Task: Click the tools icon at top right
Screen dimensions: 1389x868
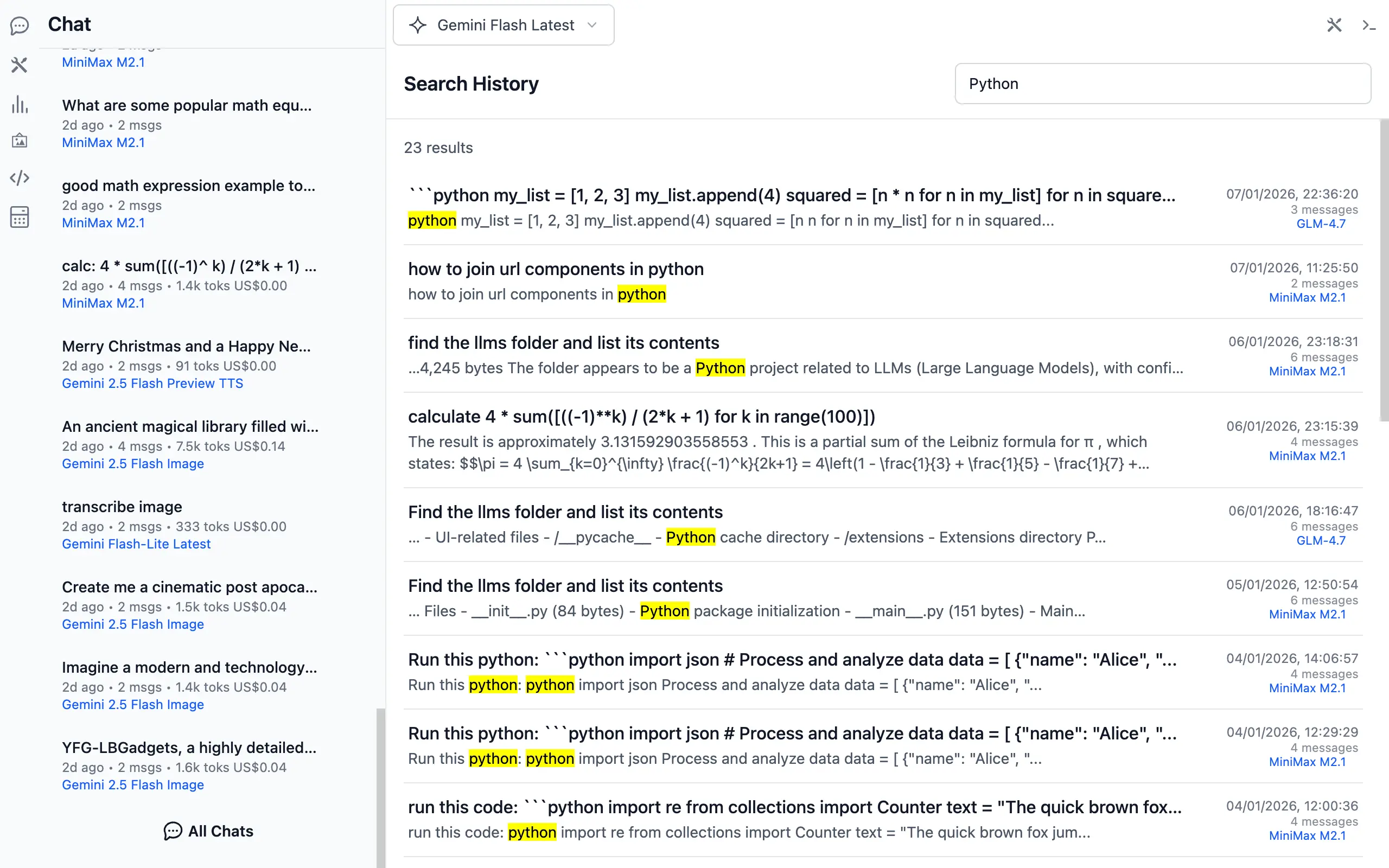Action: pyautogui.click(x=1335, y=25)
